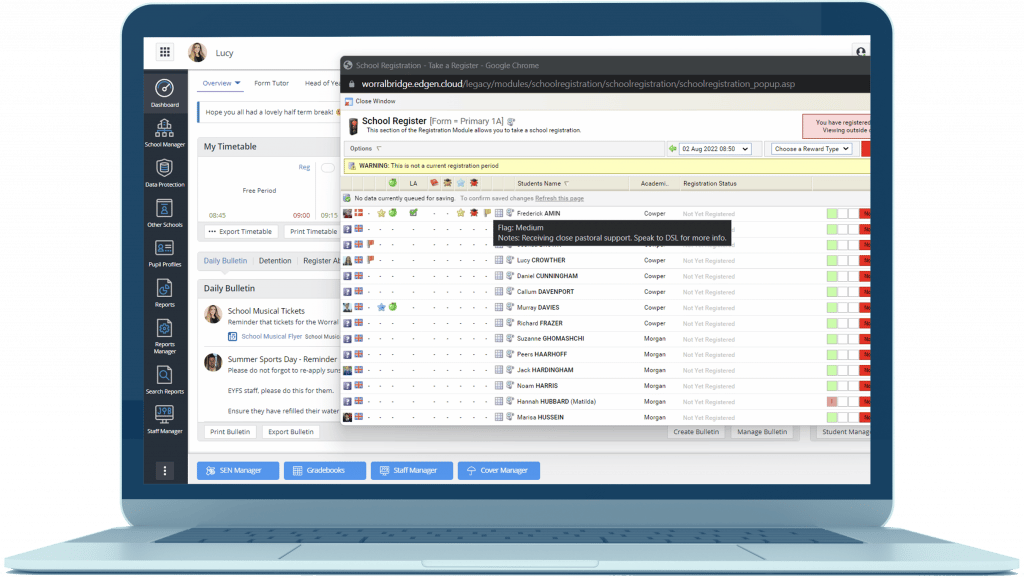Open Data Protection in the sidebar
This screenshot has width=1024, height=578.
click(x=165, y=173)
